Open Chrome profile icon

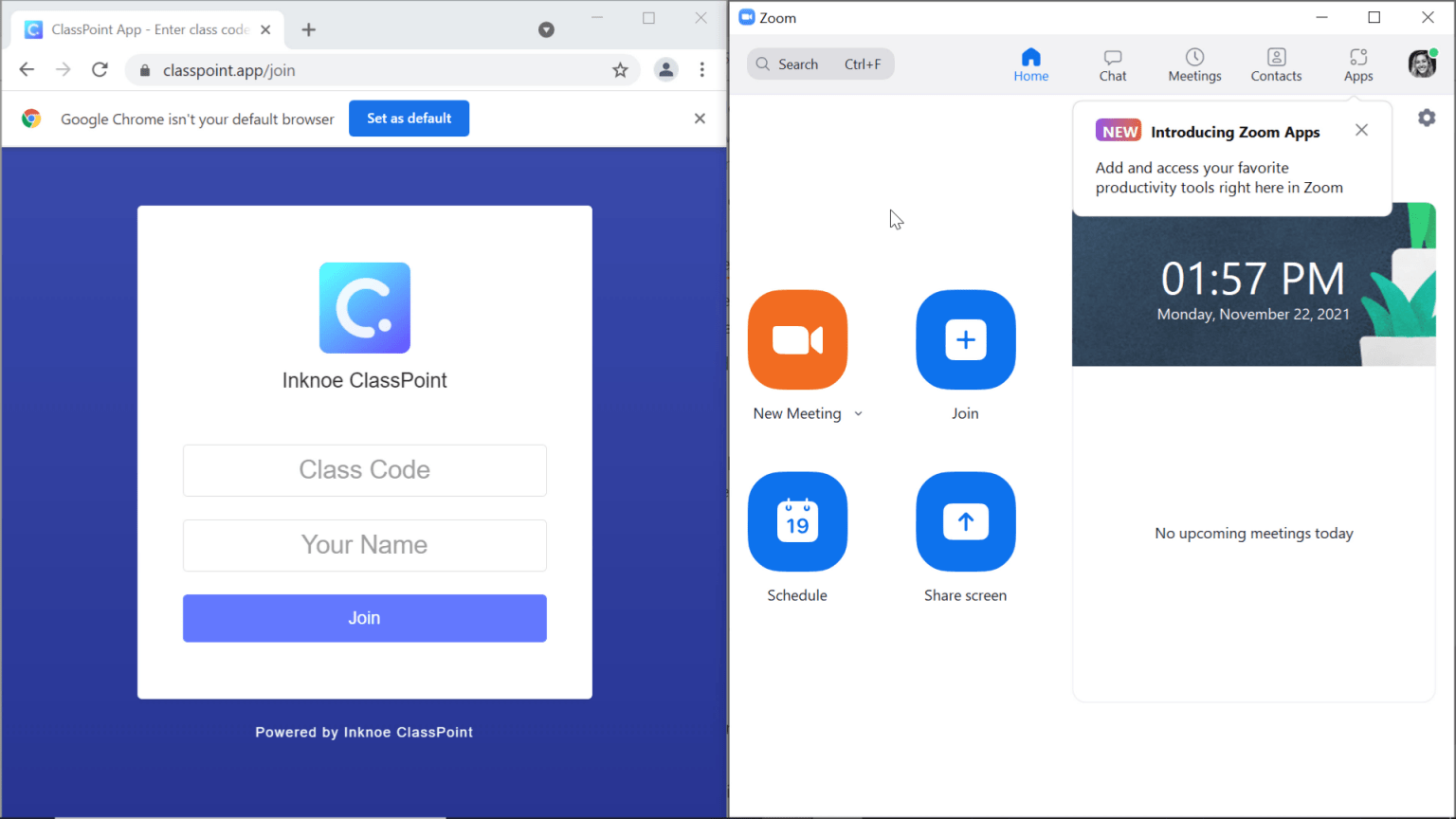click(x=666, y=69)
